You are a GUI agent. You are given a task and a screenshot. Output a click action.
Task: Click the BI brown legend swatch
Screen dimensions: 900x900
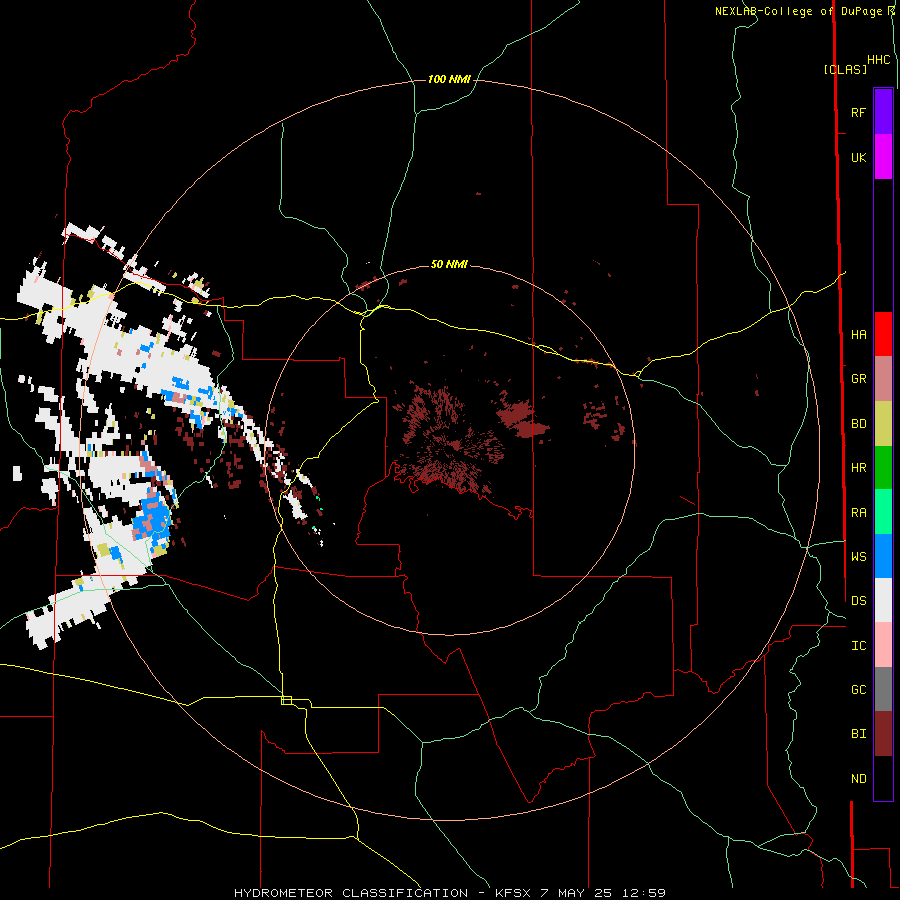(883, 734)
